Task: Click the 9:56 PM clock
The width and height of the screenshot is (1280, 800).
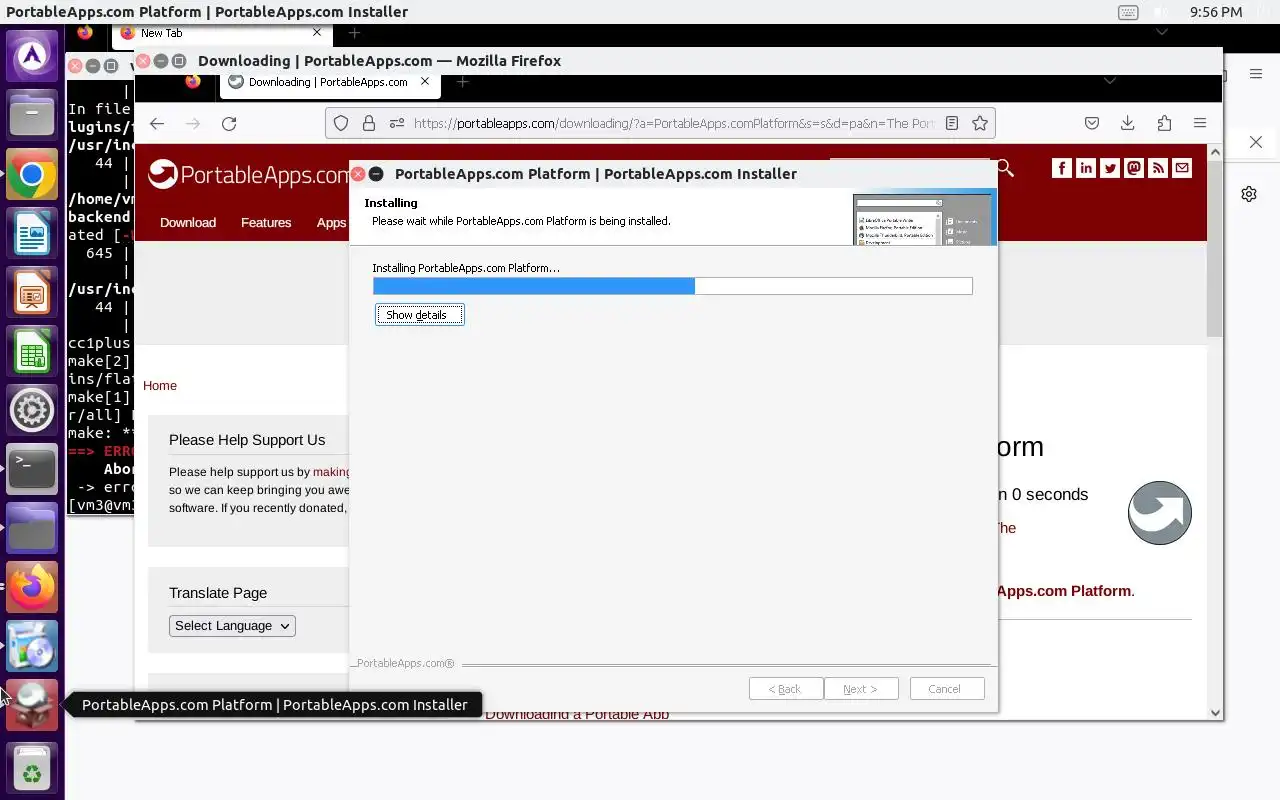Action: point(1217,12)
